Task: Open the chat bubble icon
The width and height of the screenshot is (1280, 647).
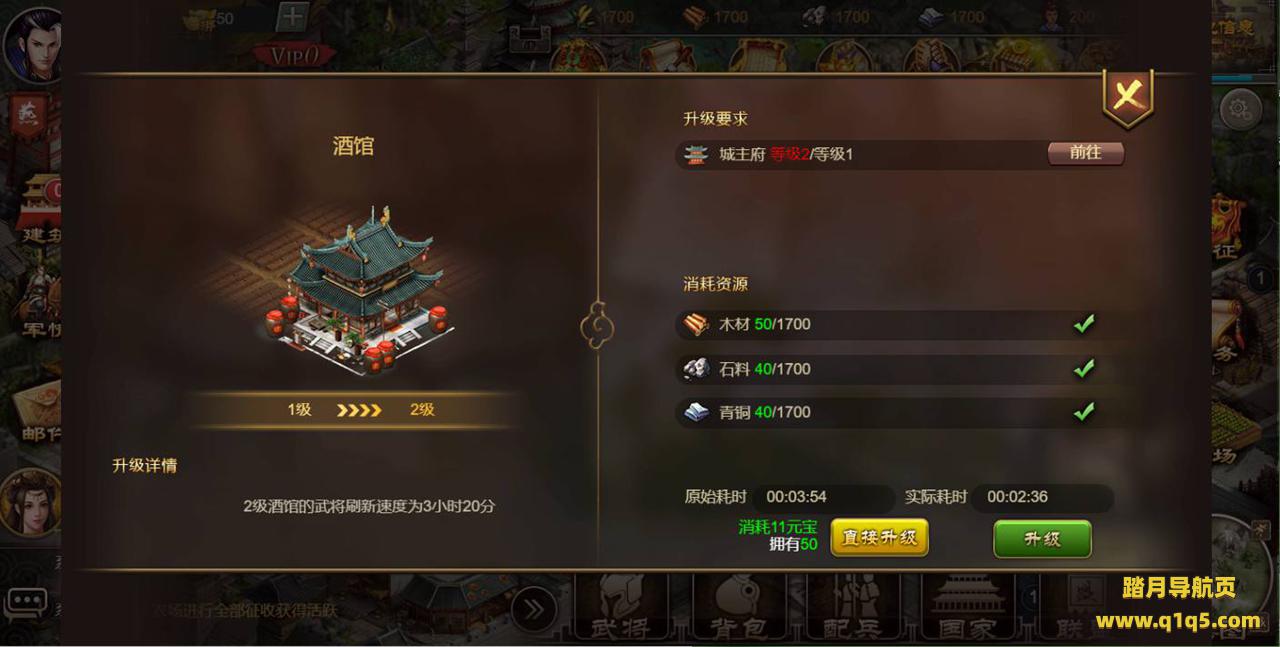Action: (26, 602)
